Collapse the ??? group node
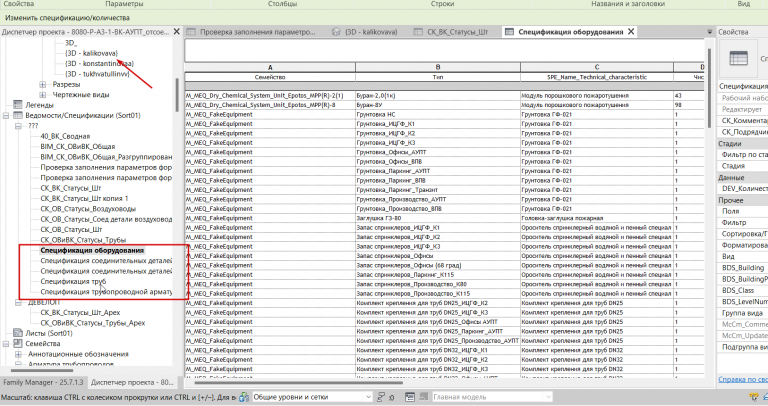Screen dimensions: 768x406 (18, 126)
